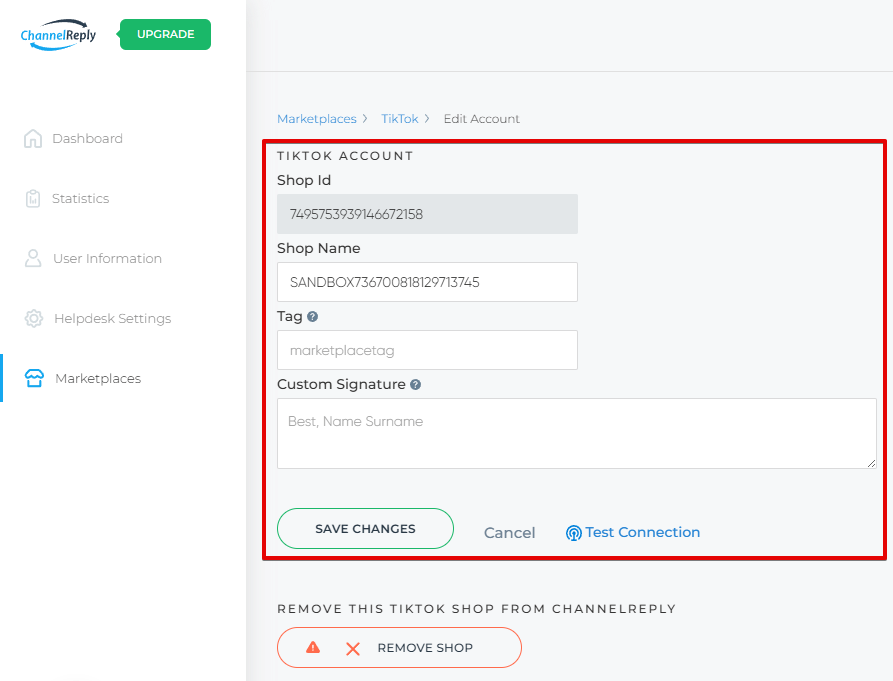Click the Custom Signature resize handle
Viewport: 893px width, 681px height.
[x=871, y=463]
